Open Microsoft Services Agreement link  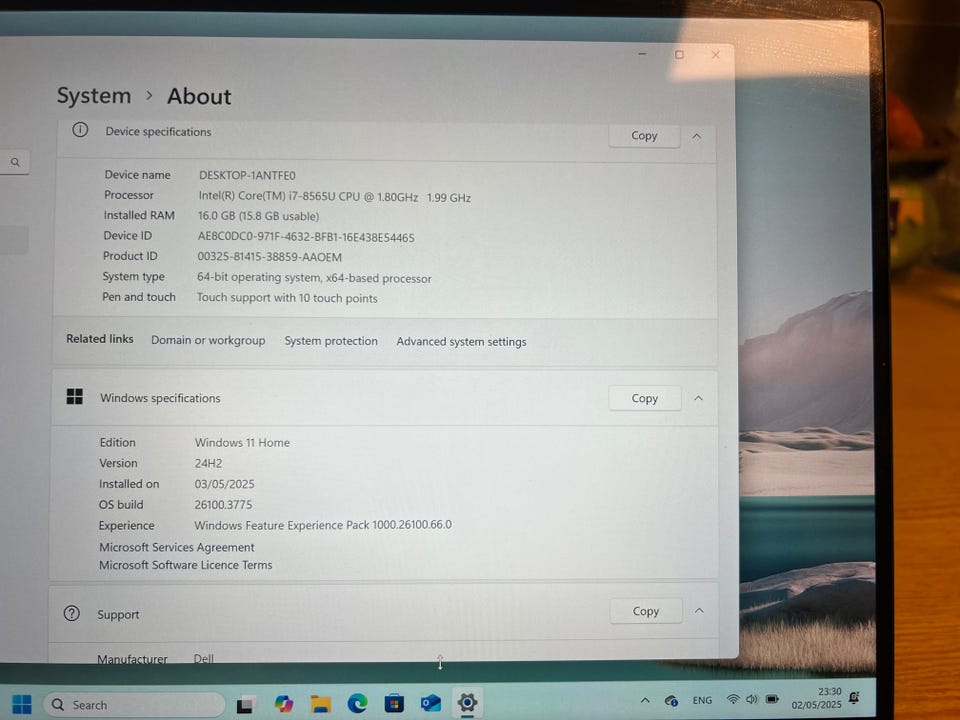pos(176,547)
